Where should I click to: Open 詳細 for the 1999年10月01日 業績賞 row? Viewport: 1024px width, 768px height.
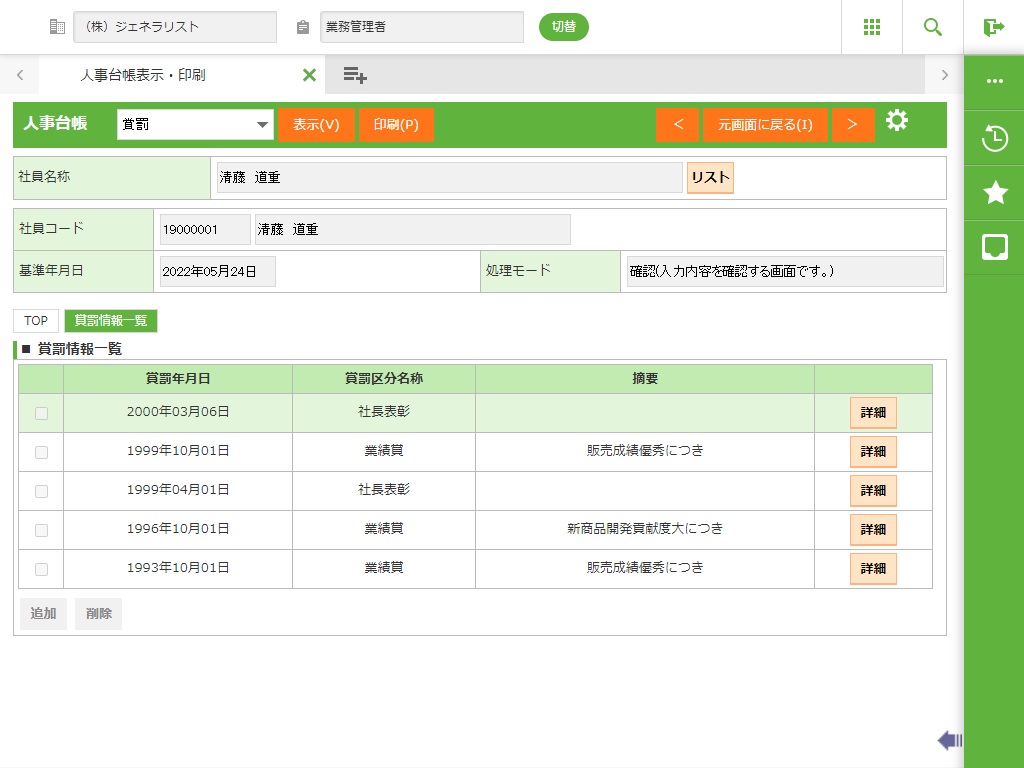click(873, 452)
